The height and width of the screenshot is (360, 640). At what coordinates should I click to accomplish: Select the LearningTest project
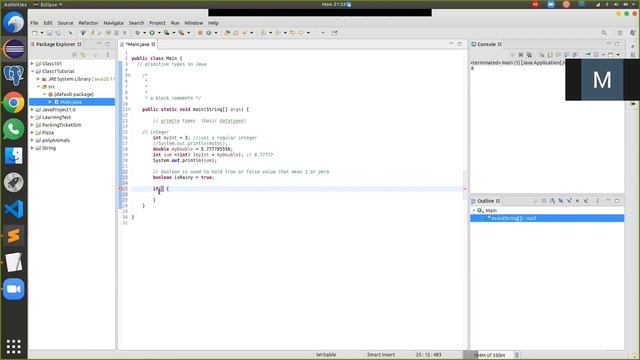click(56, 117)
